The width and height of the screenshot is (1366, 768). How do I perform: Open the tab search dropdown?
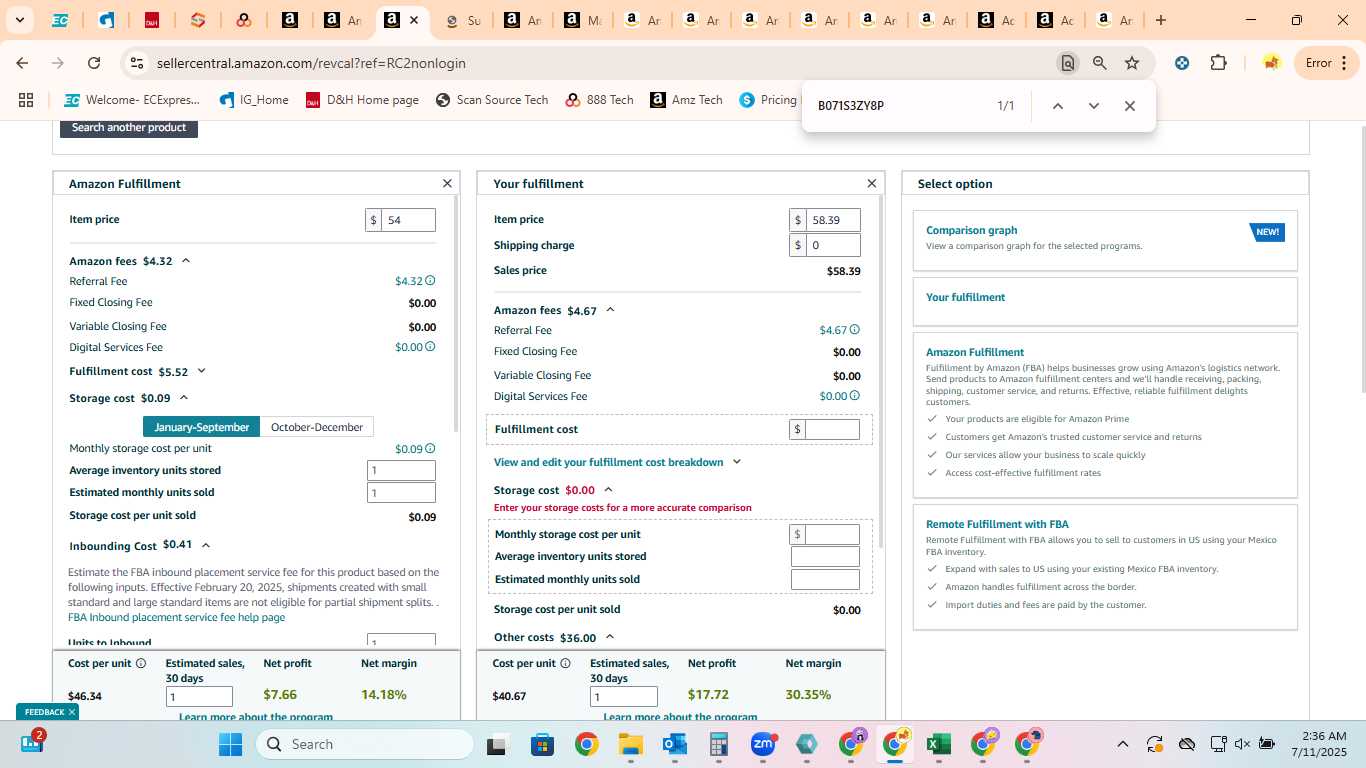19,20
